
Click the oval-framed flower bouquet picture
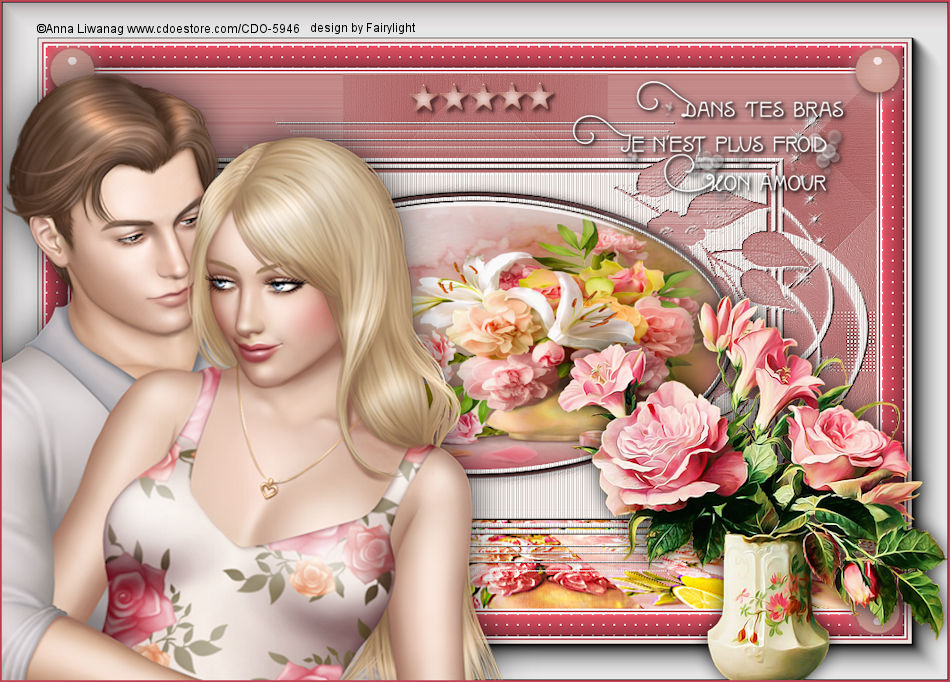coord(560,330)
